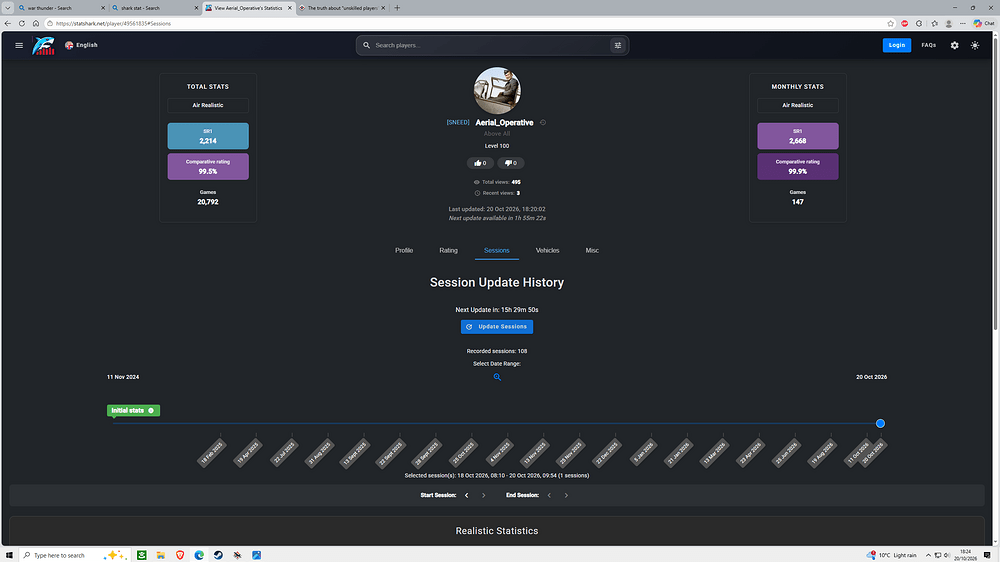Viewport: 1000px width, 562px height.
Task: Open the weather Light rain widget
Action: click(x=892, y=555)
